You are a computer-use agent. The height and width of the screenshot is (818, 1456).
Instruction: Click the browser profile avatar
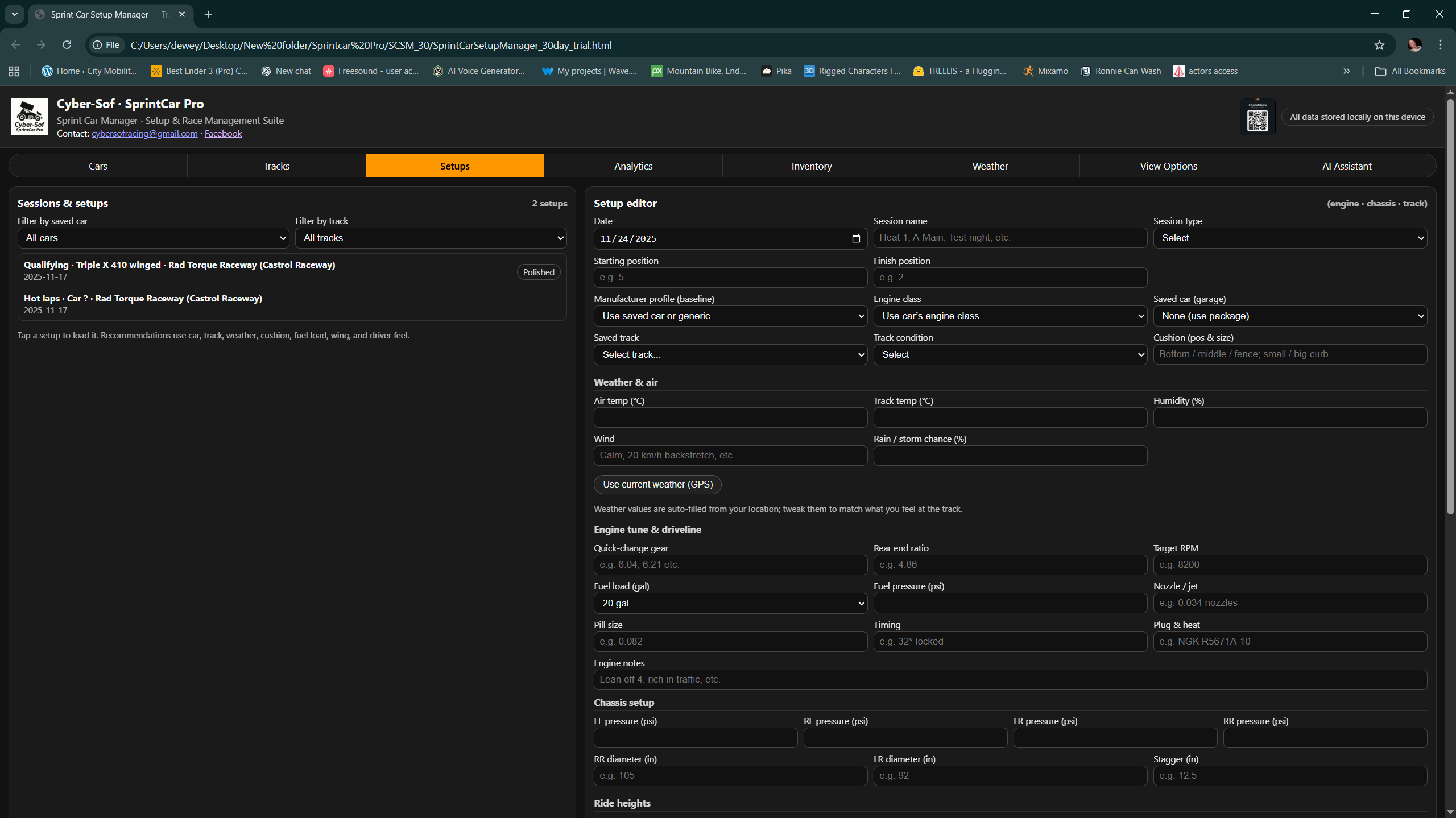1414,45
